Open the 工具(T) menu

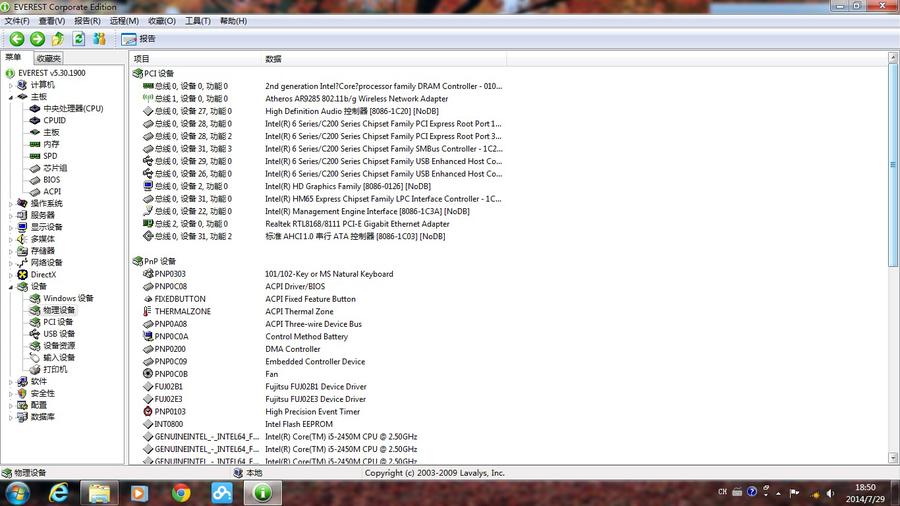(197, 21)
